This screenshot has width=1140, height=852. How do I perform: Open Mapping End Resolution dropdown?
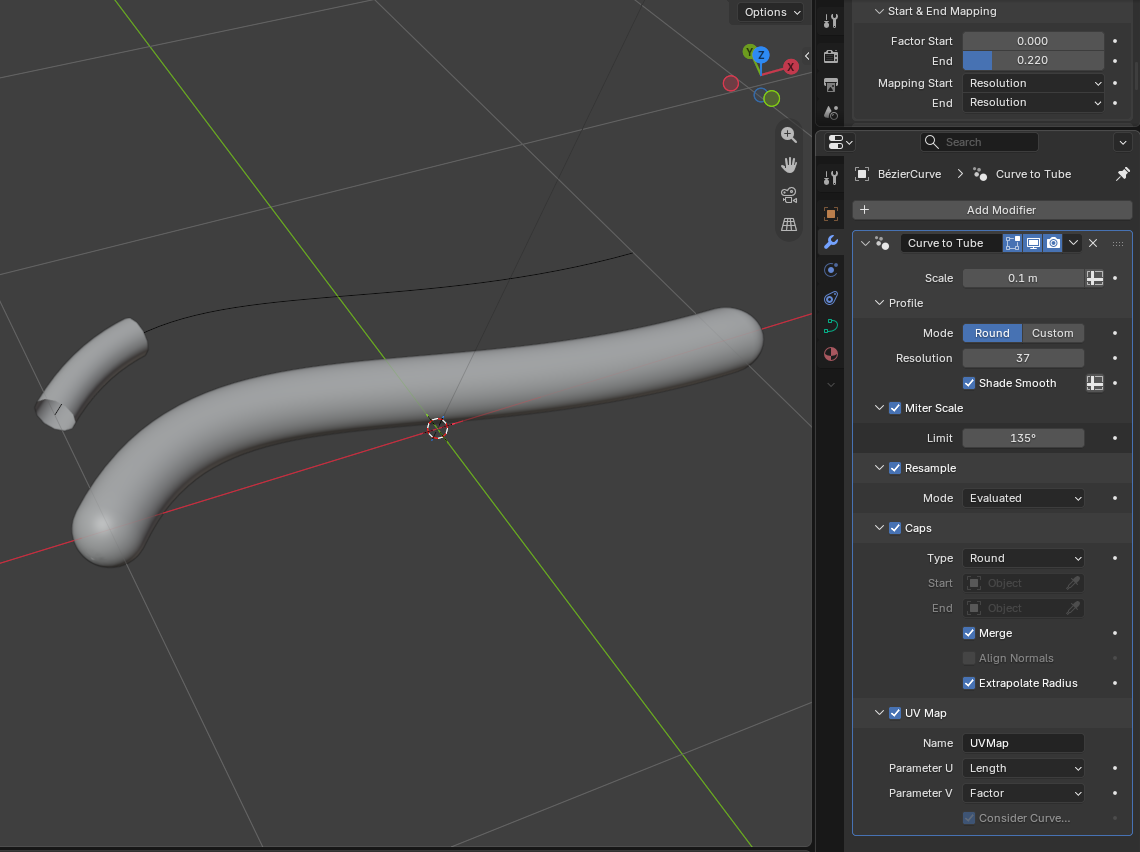[1033, 103]
